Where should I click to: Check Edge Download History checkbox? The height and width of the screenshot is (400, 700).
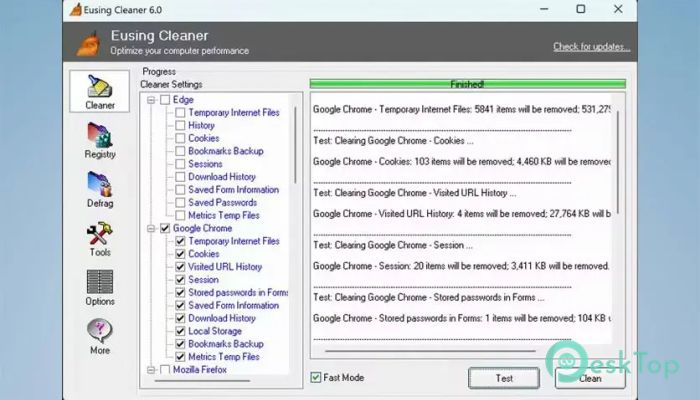tap(180, 177)
